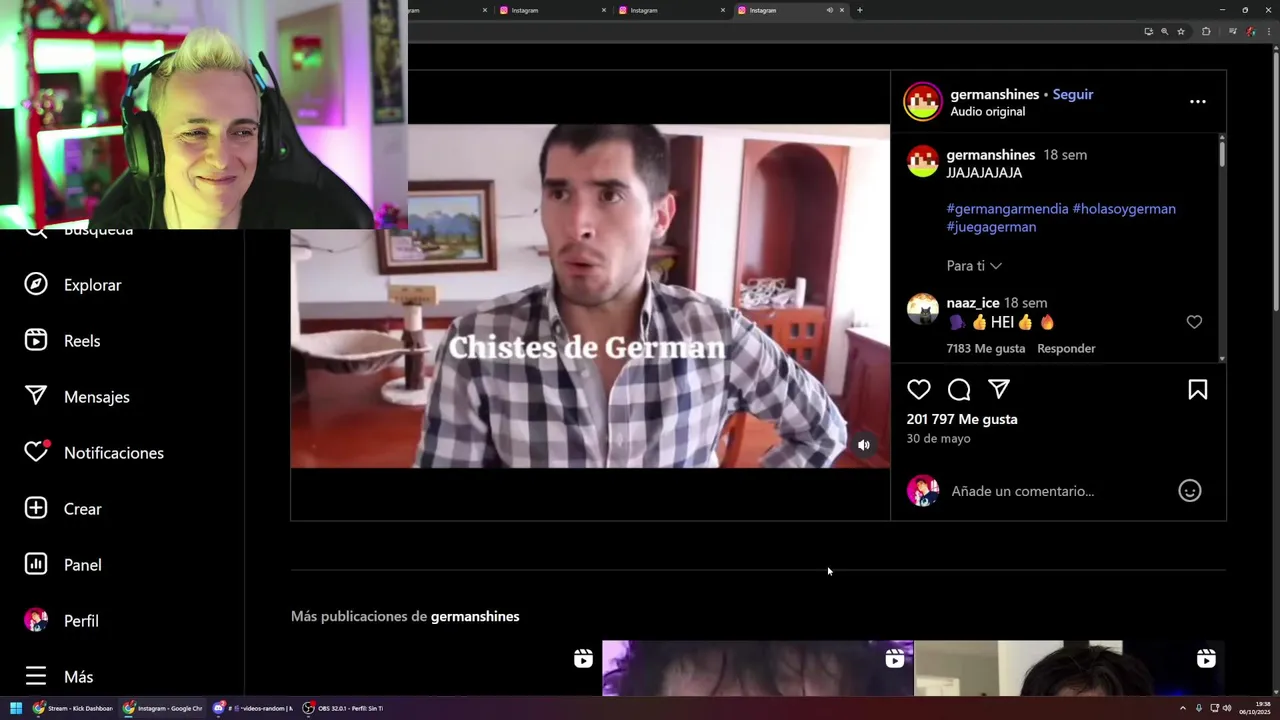
Task: Click the '30 de mayo' post date
Action: point(938,439)
